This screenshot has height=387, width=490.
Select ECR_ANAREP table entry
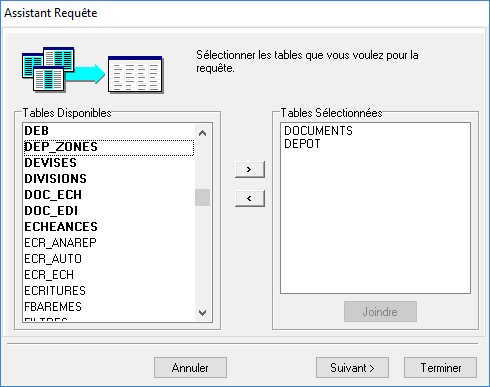pos(109,243)
